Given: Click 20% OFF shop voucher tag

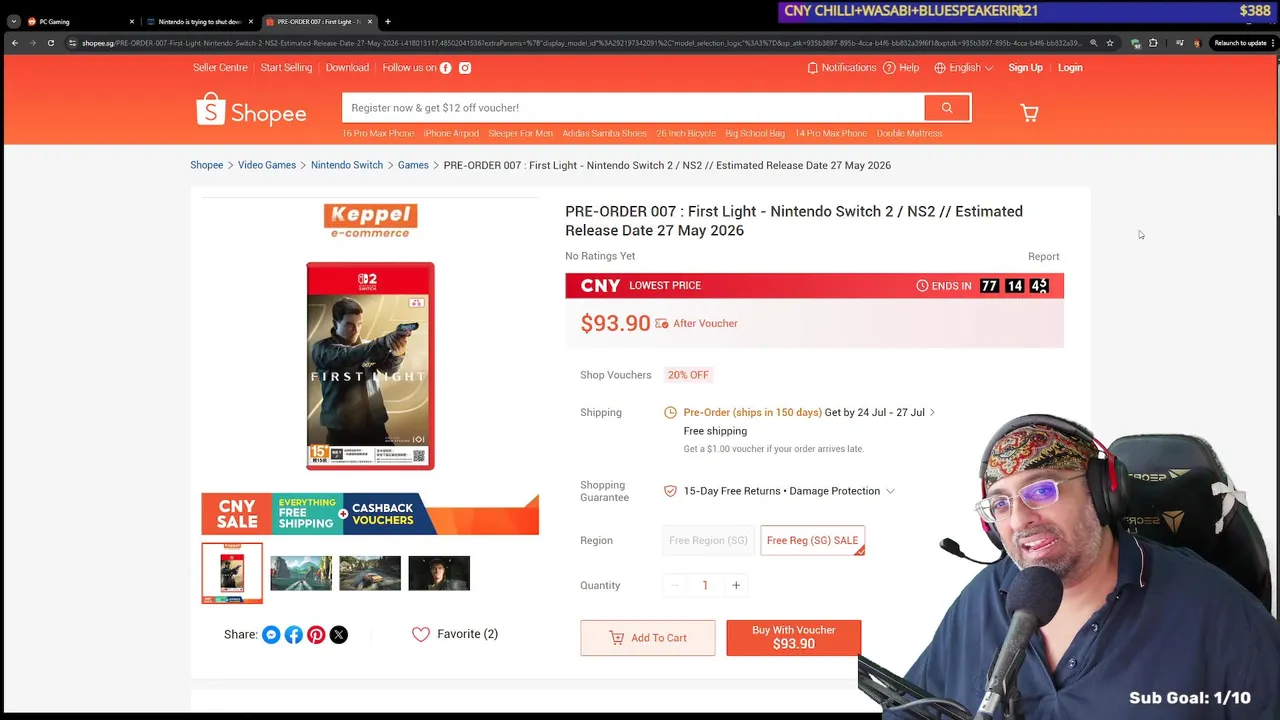Looking at the screenshot, I should click(x=688, y=375).
